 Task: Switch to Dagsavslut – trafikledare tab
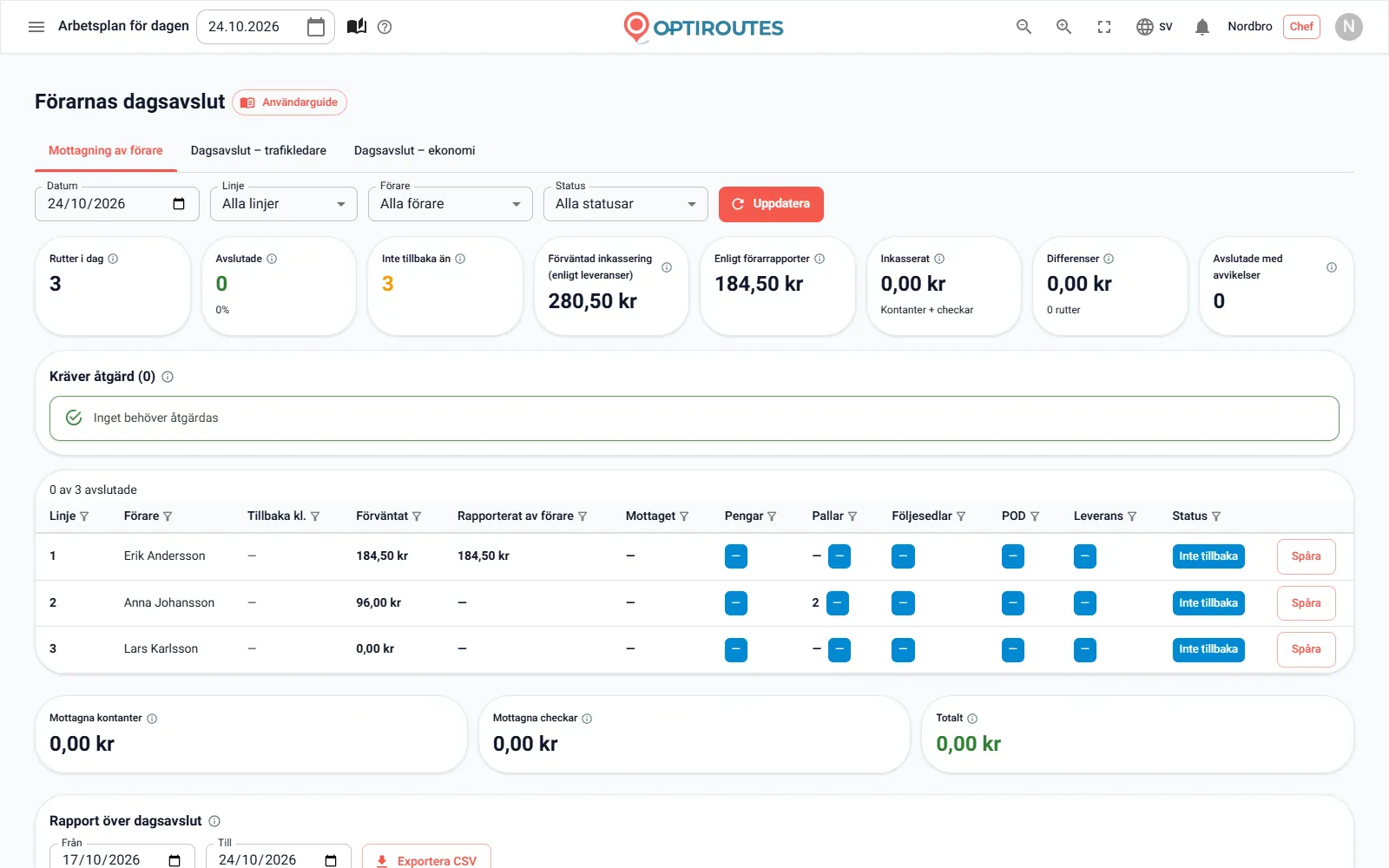[259, 150]
